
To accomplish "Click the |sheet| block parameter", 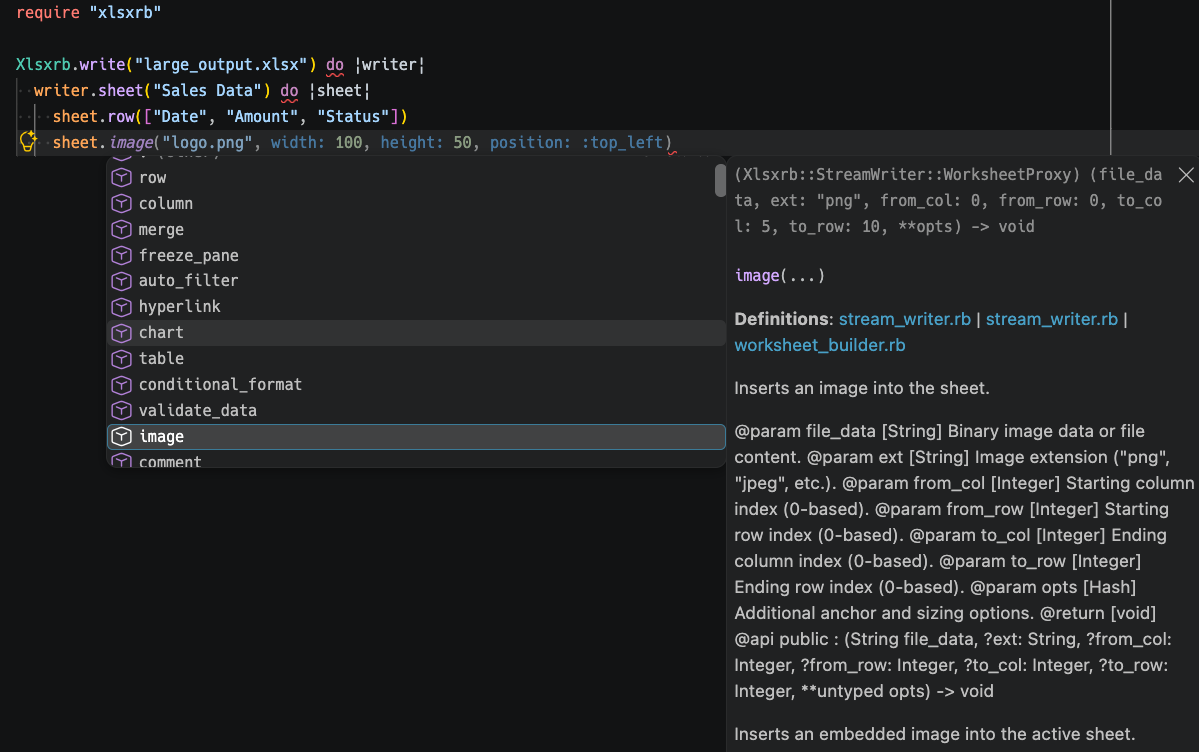I will tap(340, 90).
